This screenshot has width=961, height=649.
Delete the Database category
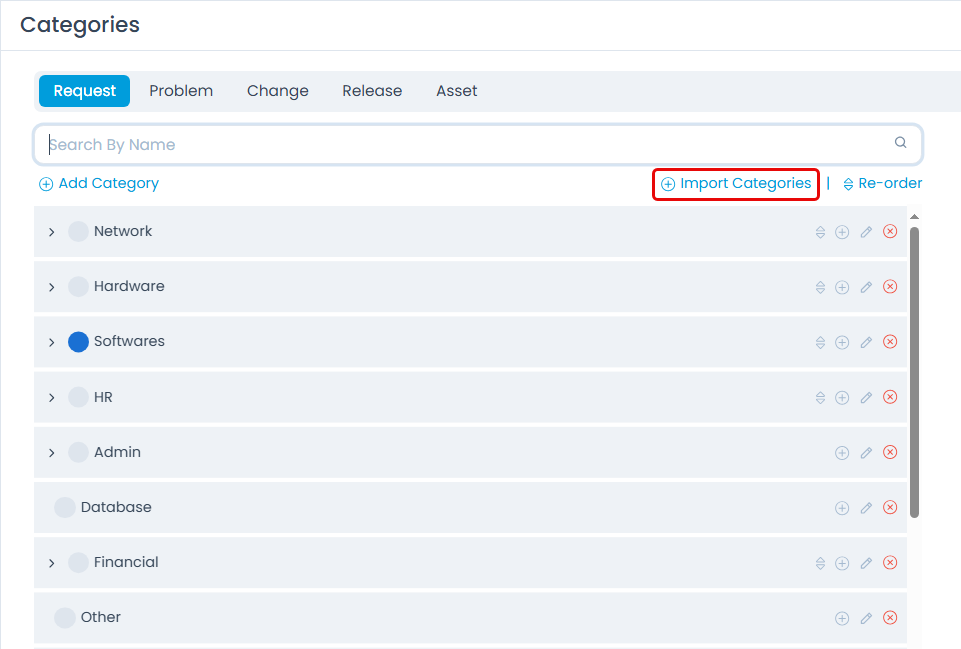[x=890, y=507]
